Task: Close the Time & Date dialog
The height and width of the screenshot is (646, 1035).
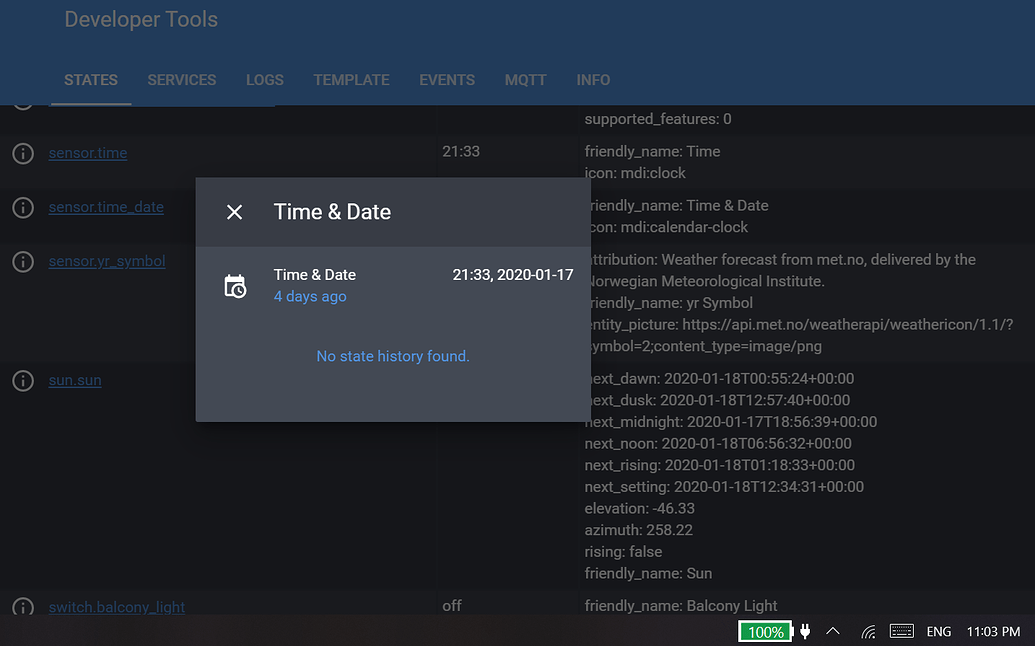Action: [x=234, y=212]
